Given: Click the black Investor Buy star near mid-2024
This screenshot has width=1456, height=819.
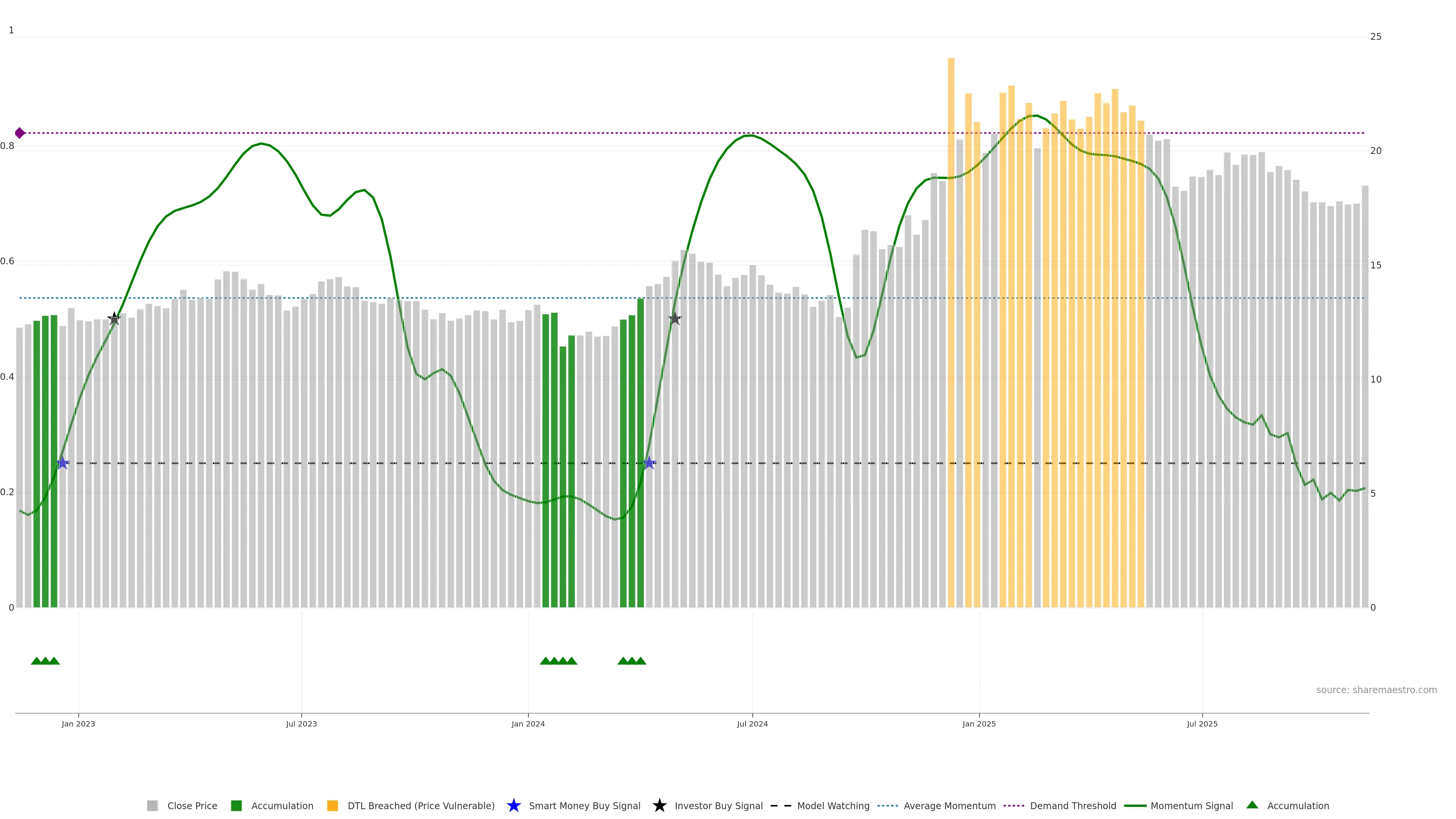Looking at the screenshot, I should pos(675,319).
